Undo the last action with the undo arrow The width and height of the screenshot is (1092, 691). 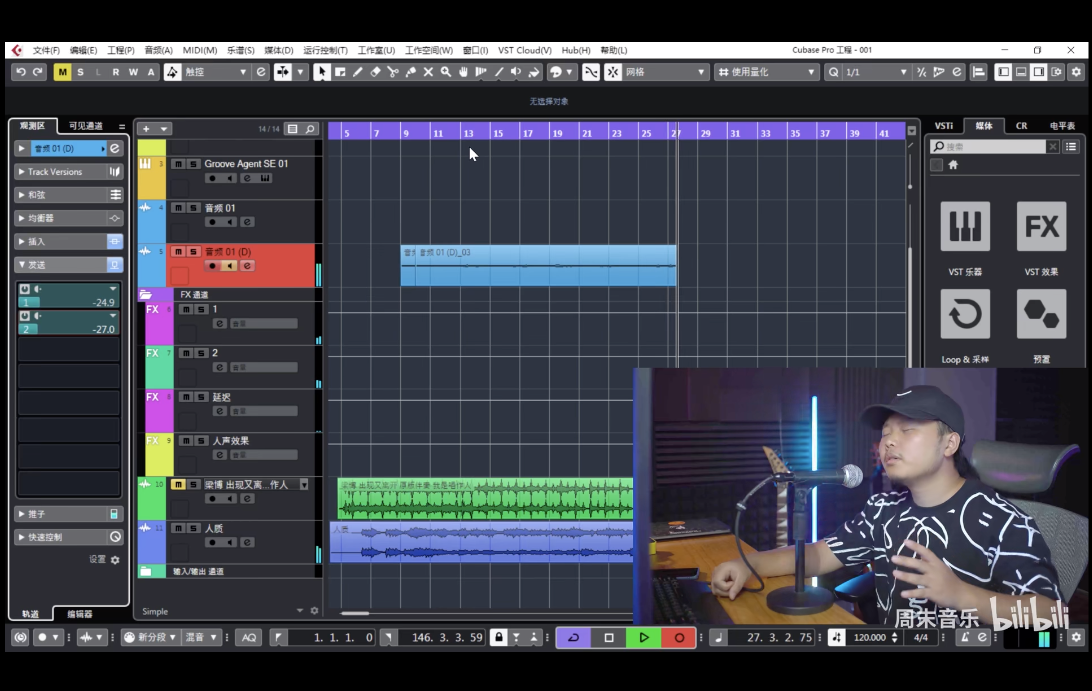21,72
